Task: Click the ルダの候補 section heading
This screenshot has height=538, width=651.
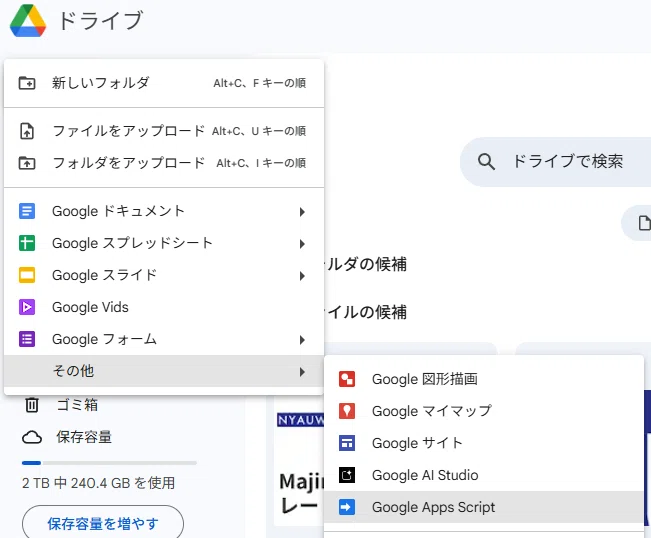Action: point(366,264)
